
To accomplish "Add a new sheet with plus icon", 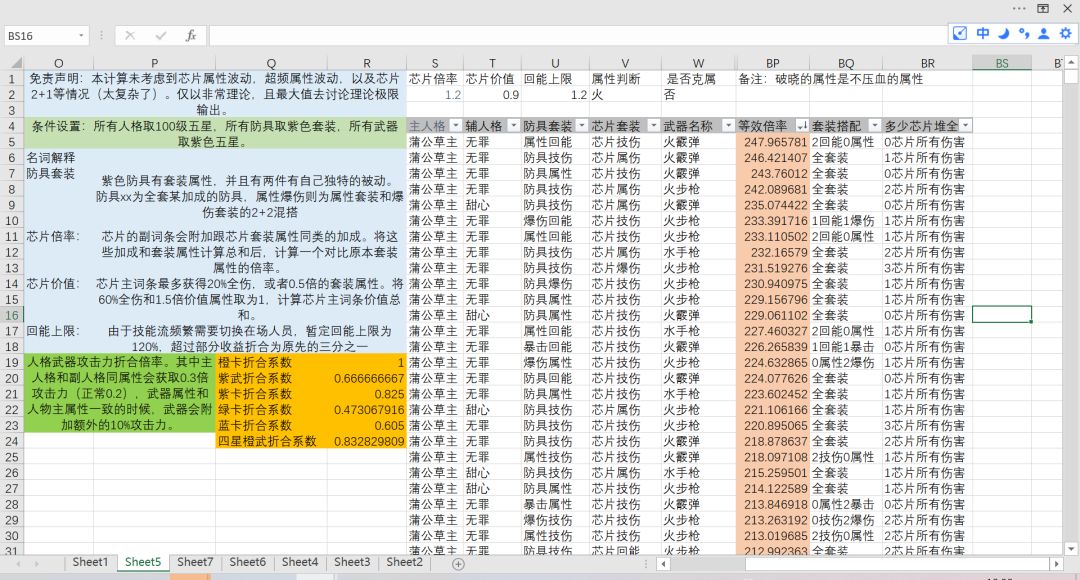I will pos(458,563).
